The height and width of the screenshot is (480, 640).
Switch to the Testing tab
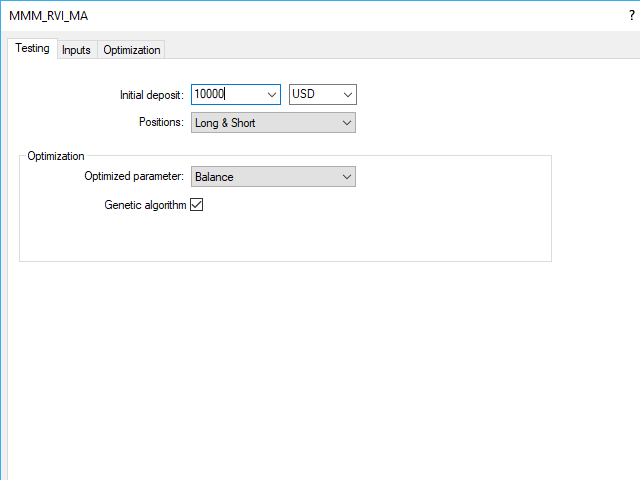pos(32,49)
